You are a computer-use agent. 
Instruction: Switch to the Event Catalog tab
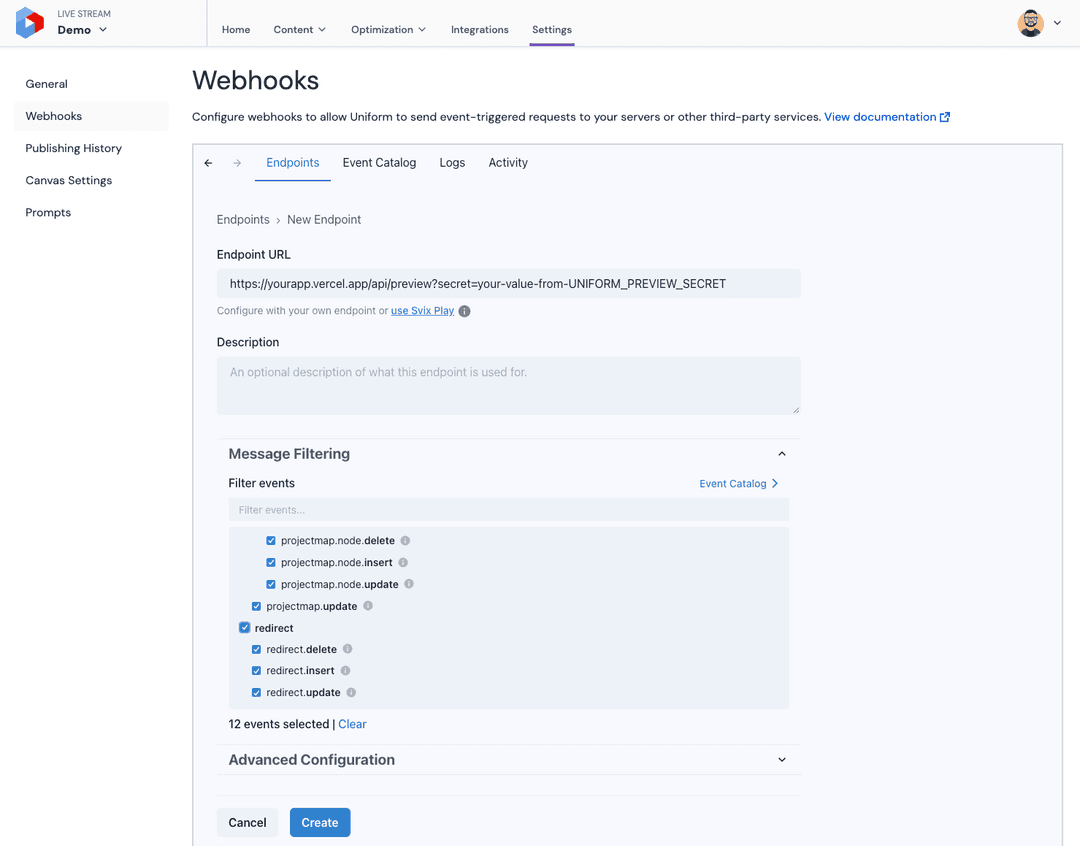pyautogui.click(x=379, y=163)
